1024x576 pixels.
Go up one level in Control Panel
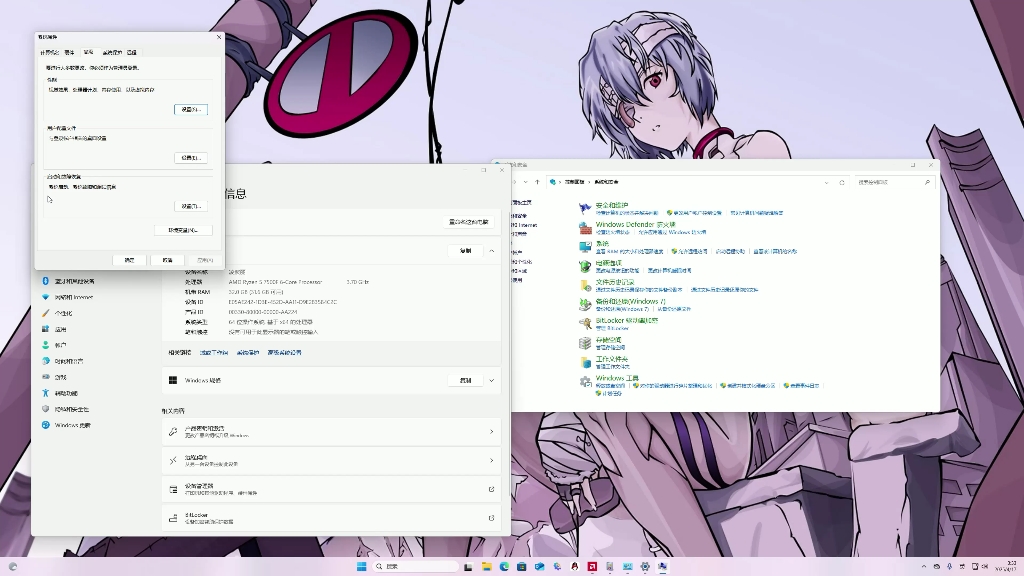click(x=537, y=182)
